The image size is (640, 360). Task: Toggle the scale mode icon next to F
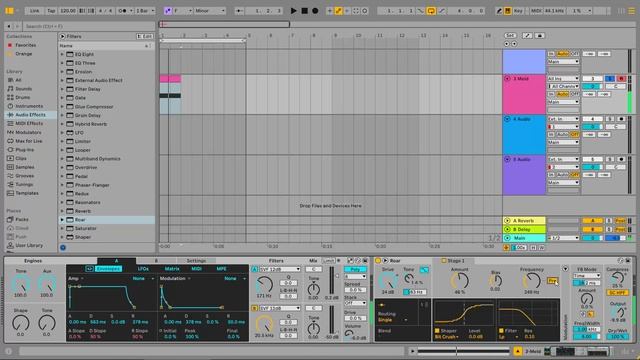pyautogui.click(x=168, y=11)
